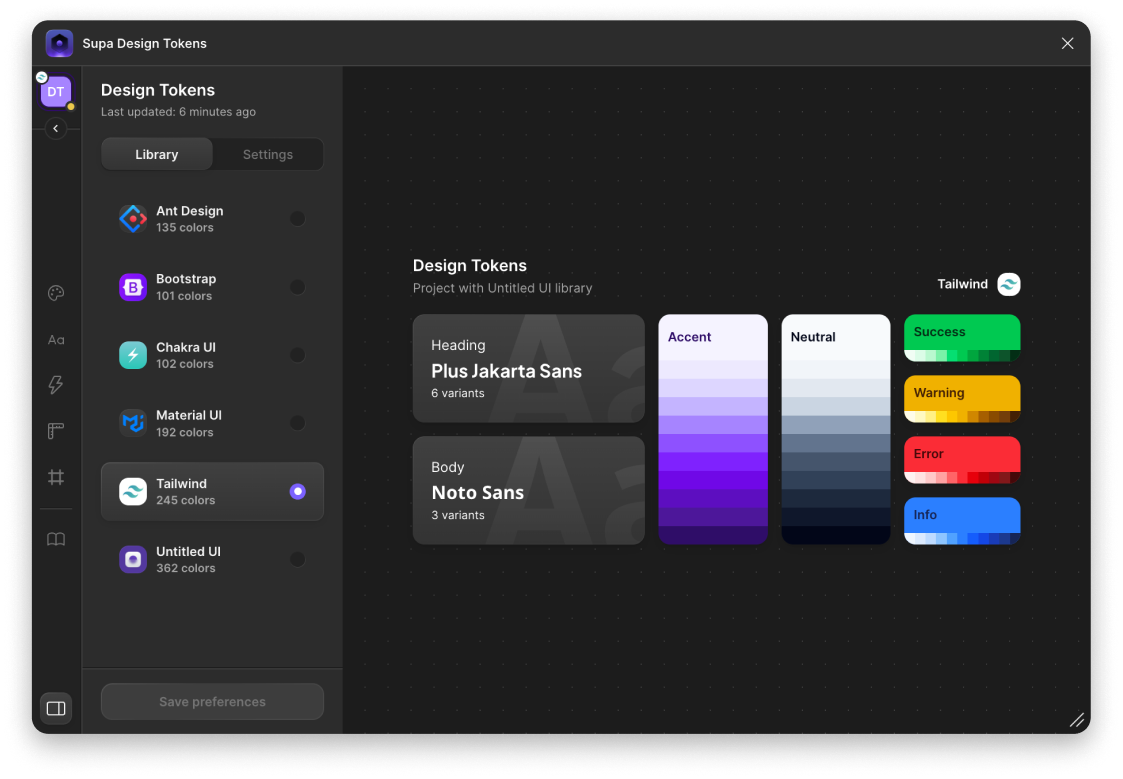Open the Heading Plus Jakarta Sans card
The image size is (1123, 779).
tap(529, 368)
